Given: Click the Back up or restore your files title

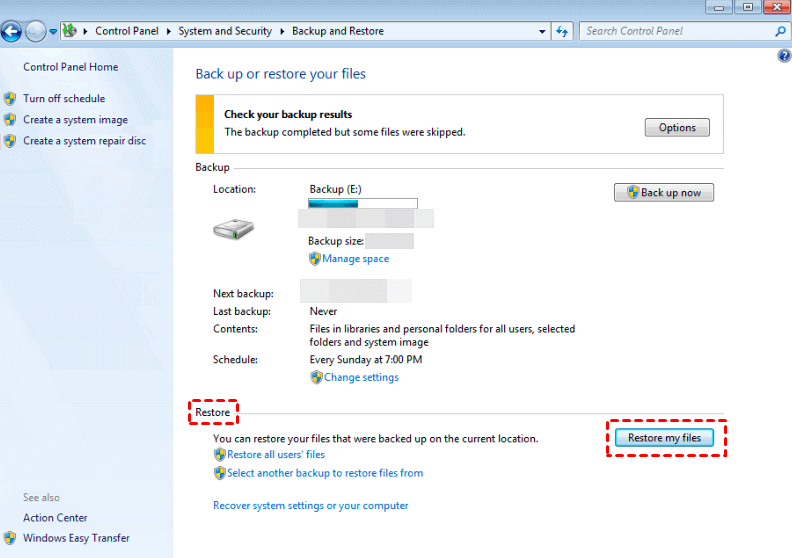Looking at the screenshot, I should pyautogui.click(x=280, y=74).
